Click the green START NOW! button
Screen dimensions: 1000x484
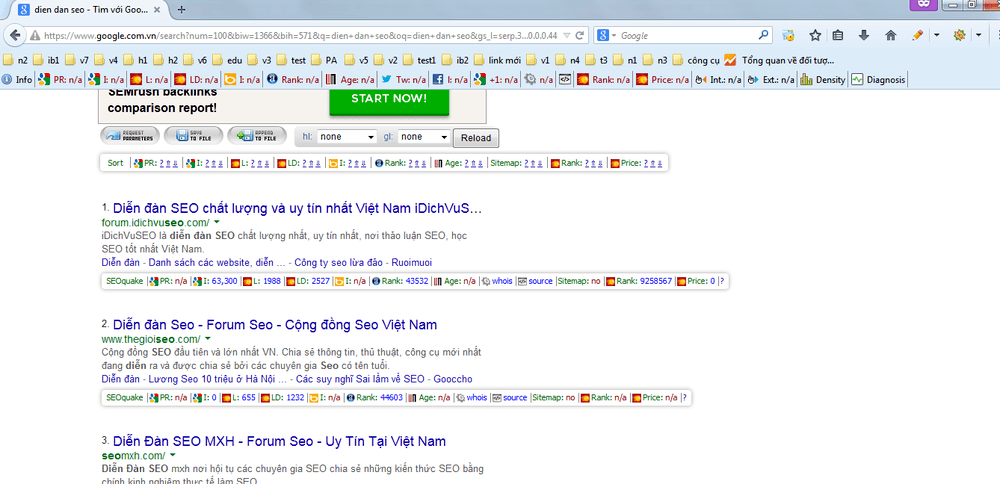coord(389,100)
